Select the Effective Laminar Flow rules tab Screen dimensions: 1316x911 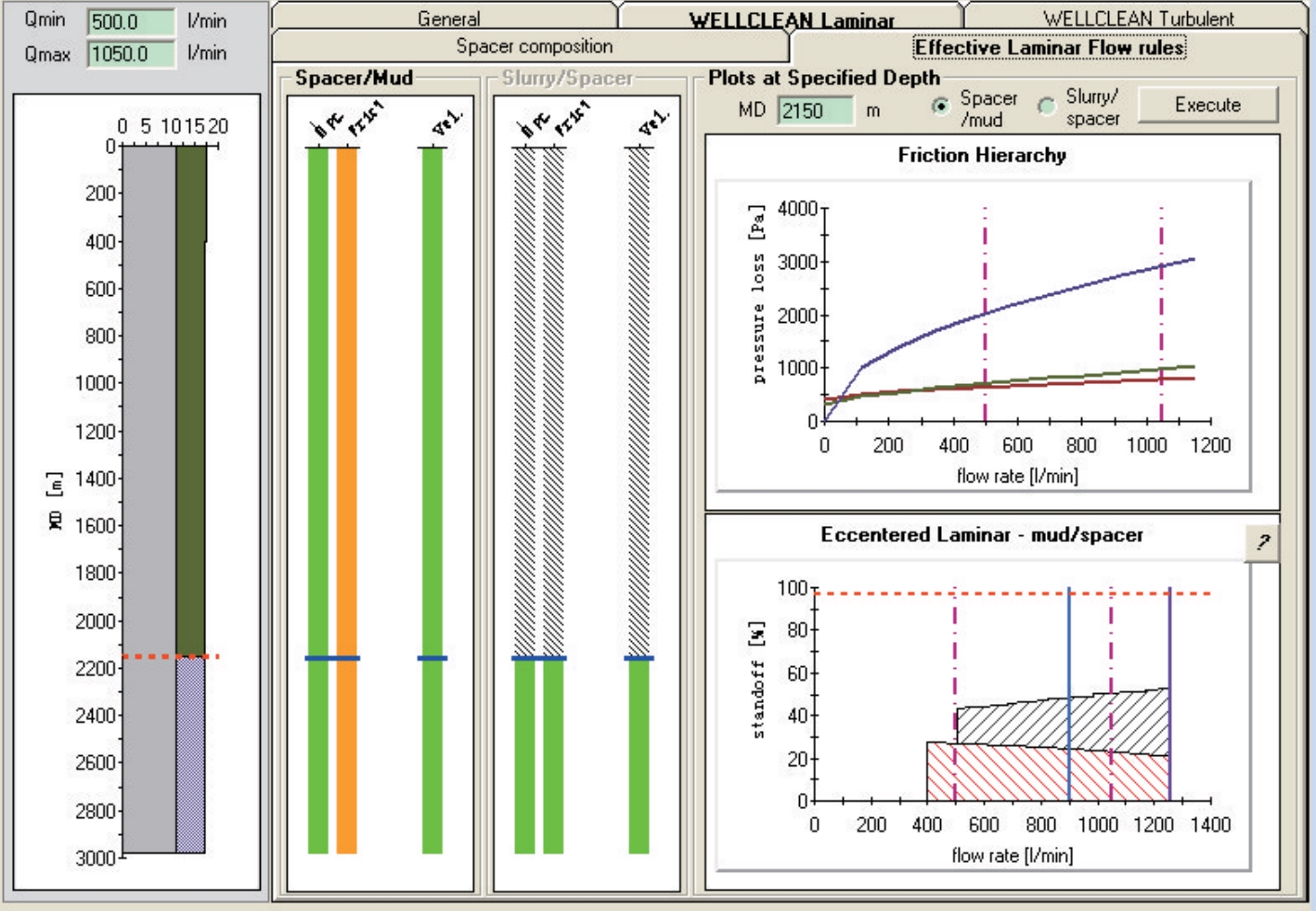click(x=1049, y=47)
